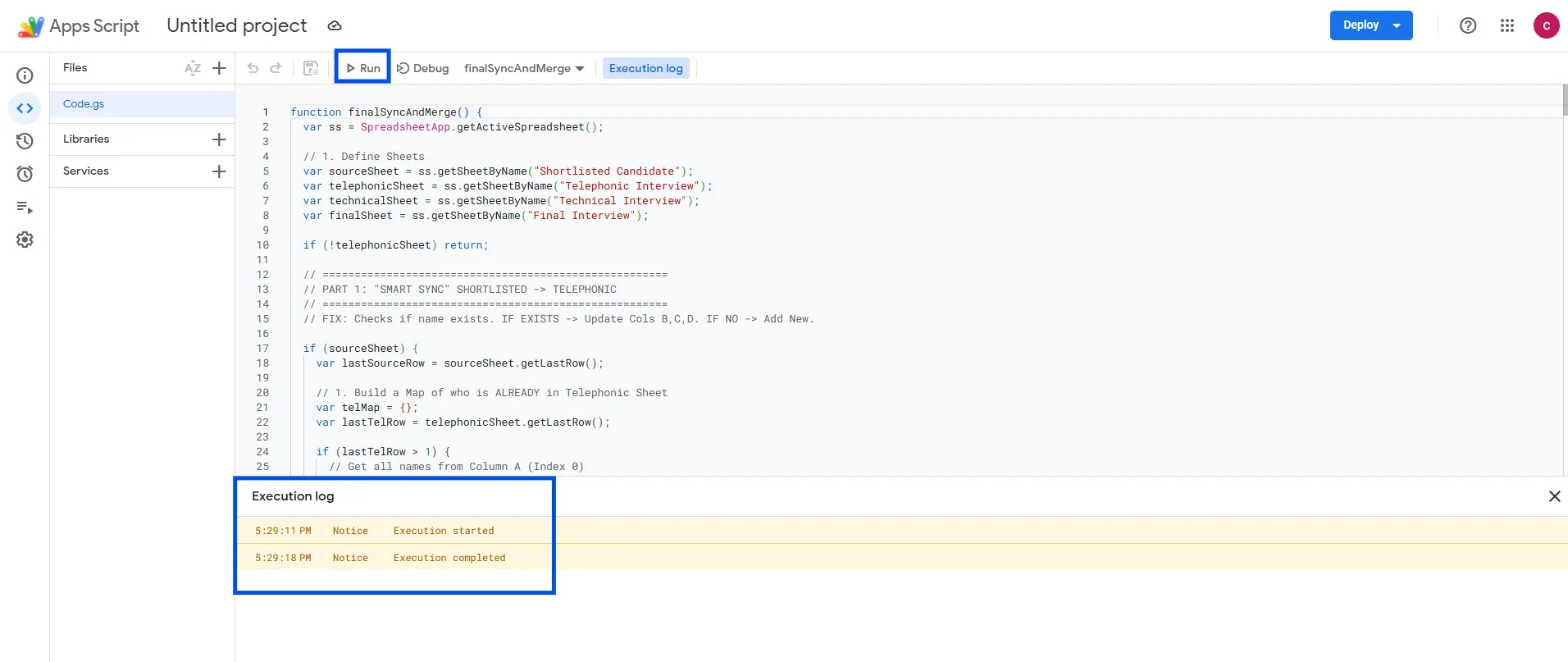Viewport: 1568px width, 662px height.
Task: Click line number 17 in gutter
Action: [x=262, y=349]
